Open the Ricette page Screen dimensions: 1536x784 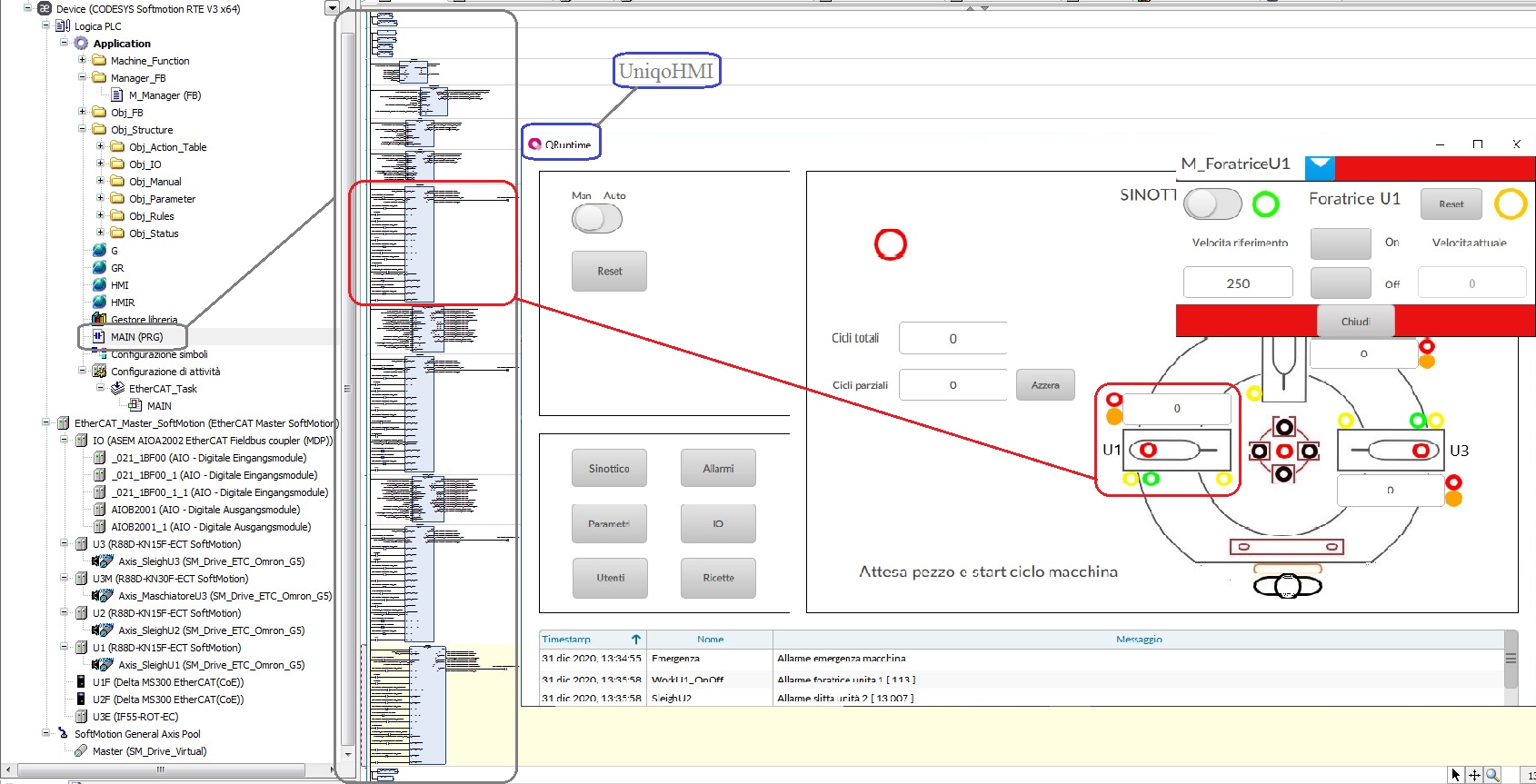(718, 578)
